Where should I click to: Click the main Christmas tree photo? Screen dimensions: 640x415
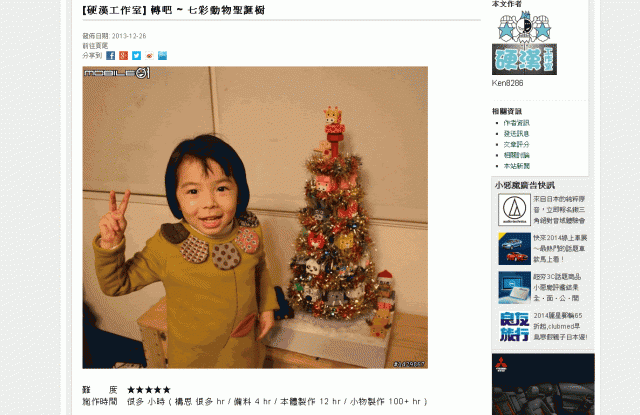click(x=255, y=217)
